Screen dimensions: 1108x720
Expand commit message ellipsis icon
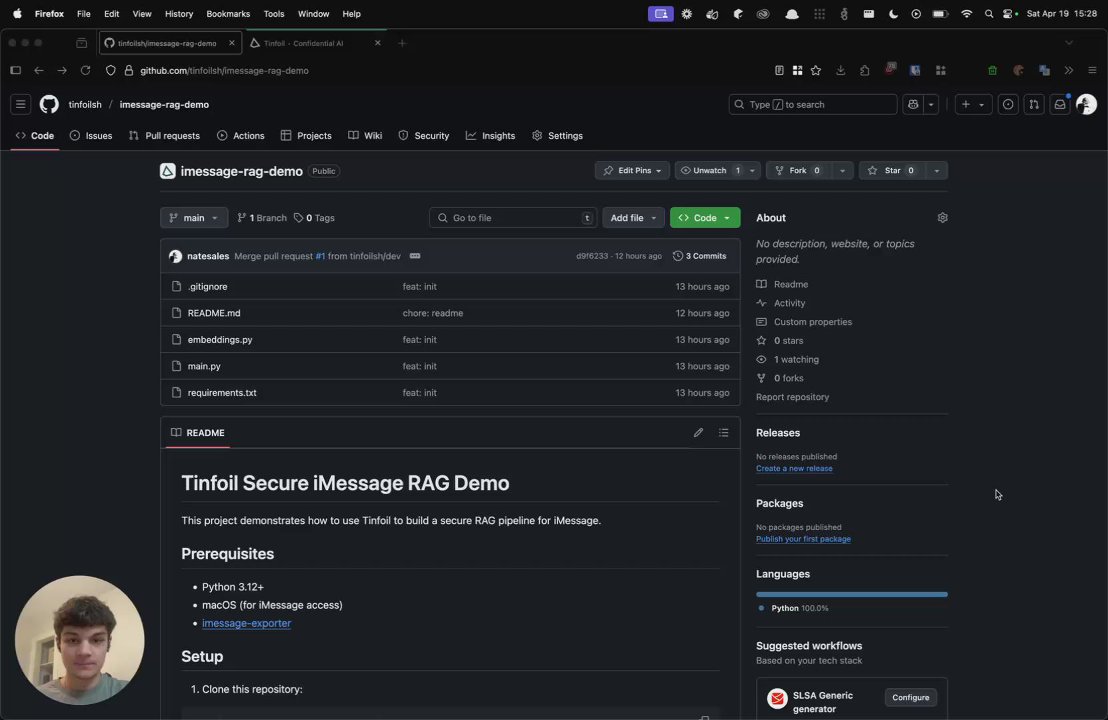(415, 256)
